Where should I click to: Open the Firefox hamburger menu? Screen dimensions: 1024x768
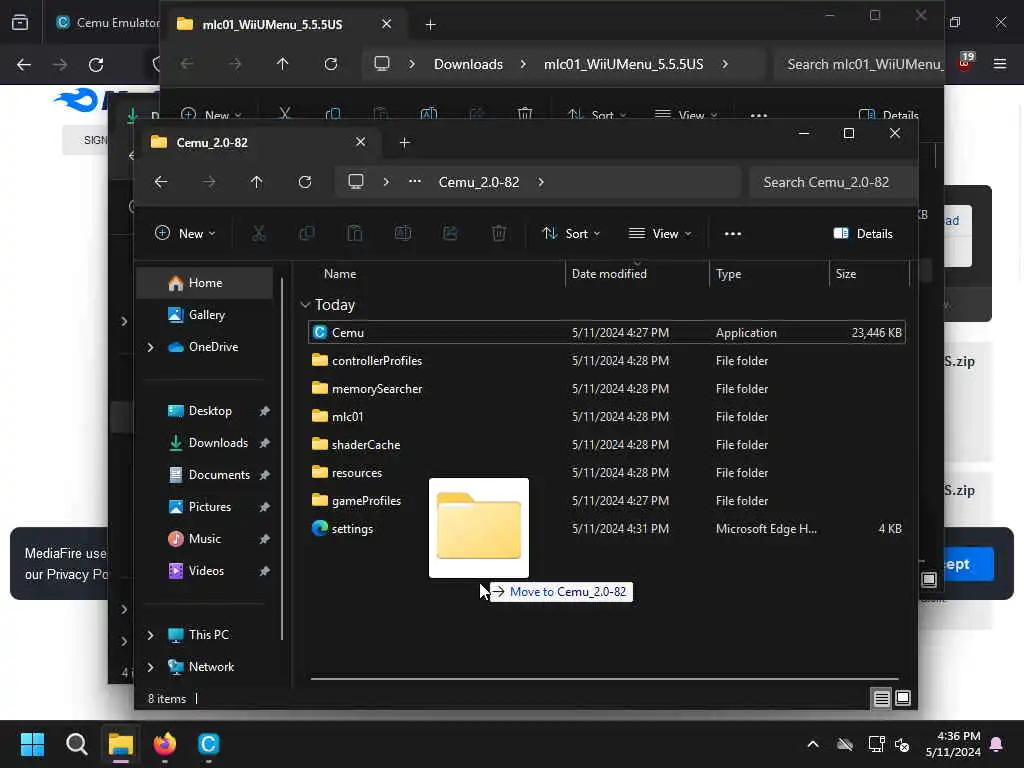pos(1000,64)
